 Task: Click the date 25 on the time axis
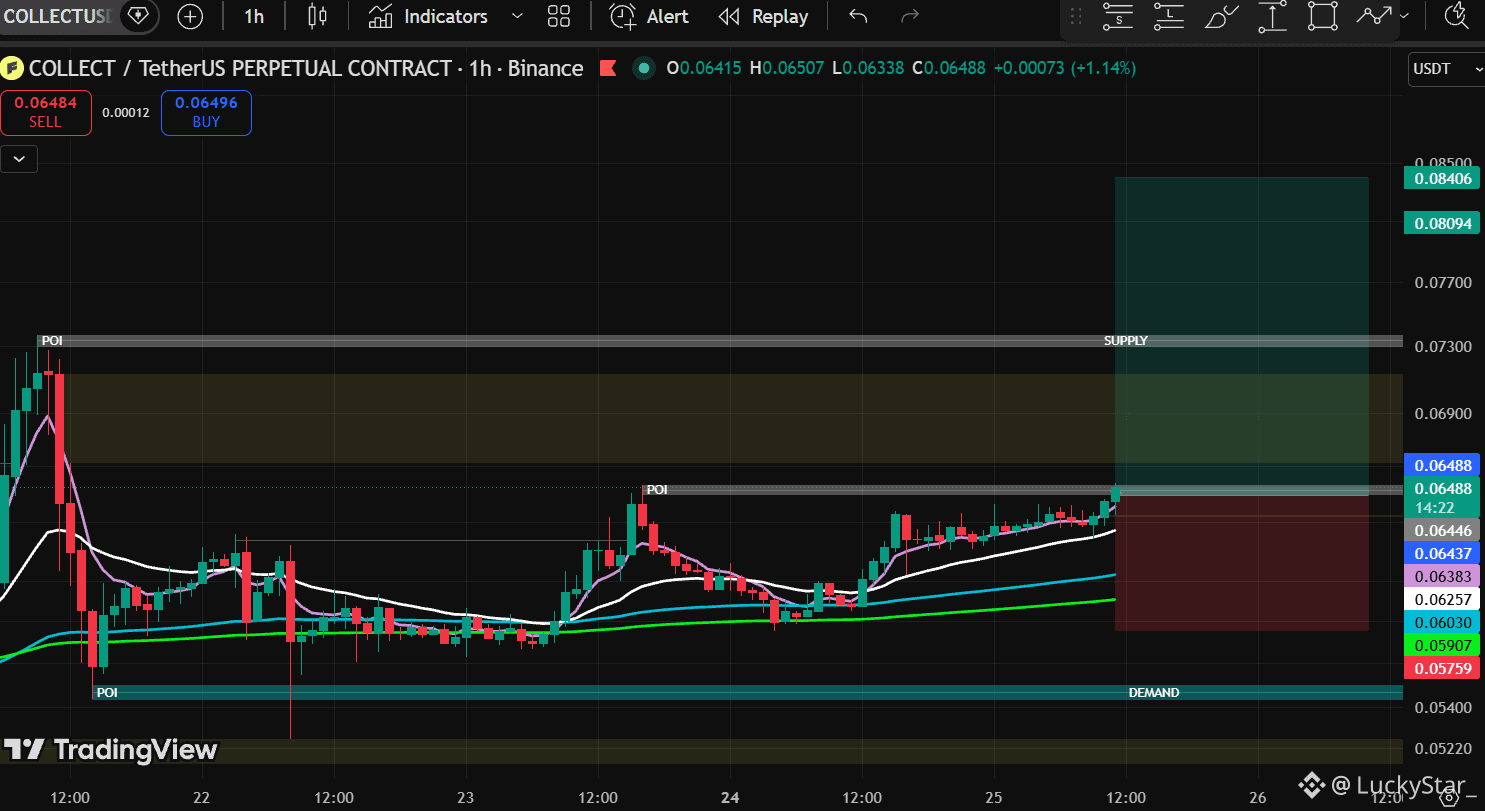994,797
